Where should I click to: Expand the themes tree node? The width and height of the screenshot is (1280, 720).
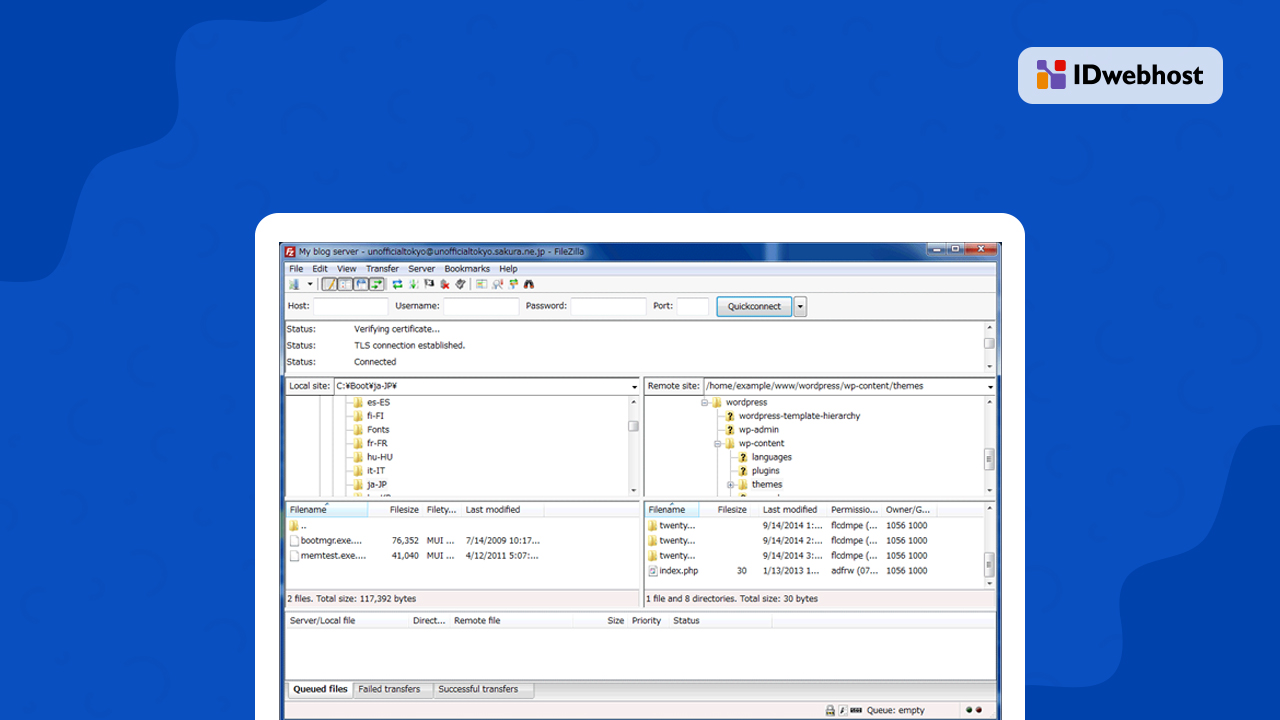click(x=730, y=485)
